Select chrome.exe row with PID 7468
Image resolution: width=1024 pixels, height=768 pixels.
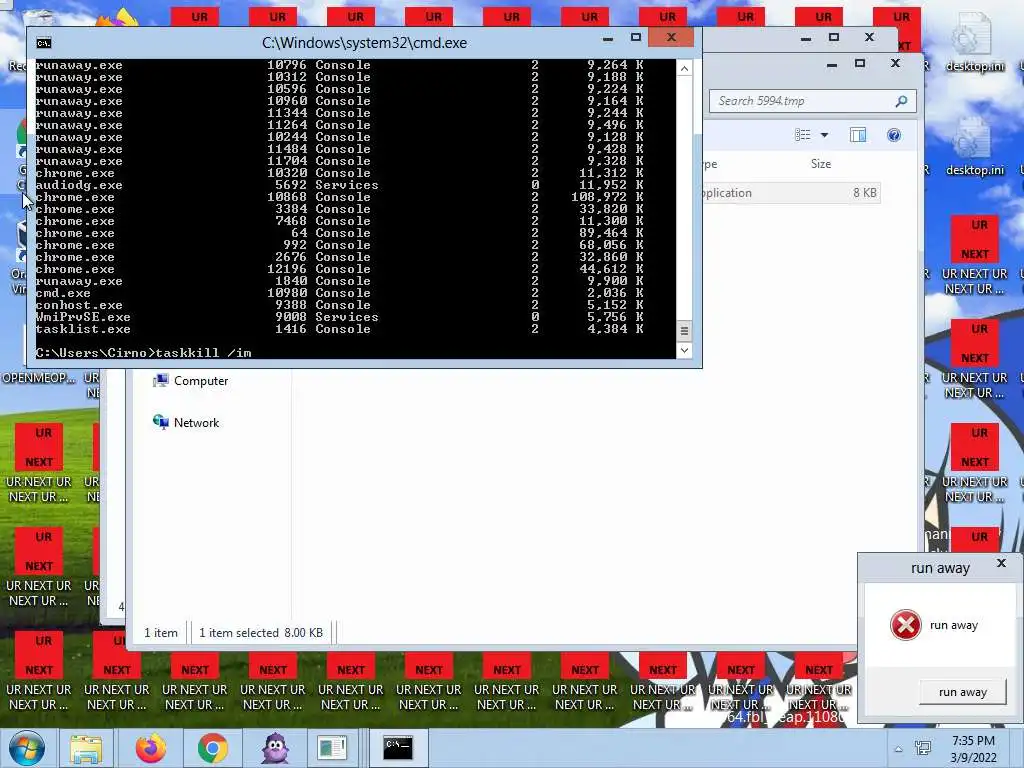click(340, 221)
